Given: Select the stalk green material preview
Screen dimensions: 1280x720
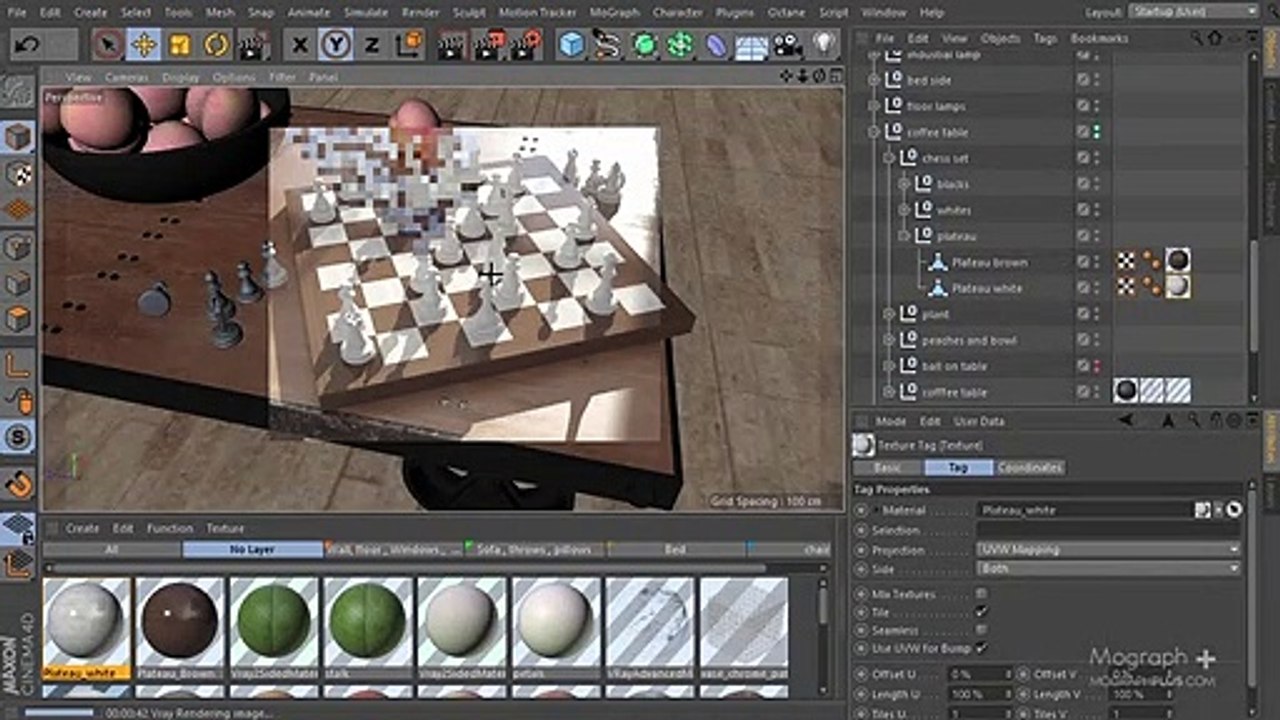Looking at the screenshot, I should (x=367, y=620).
